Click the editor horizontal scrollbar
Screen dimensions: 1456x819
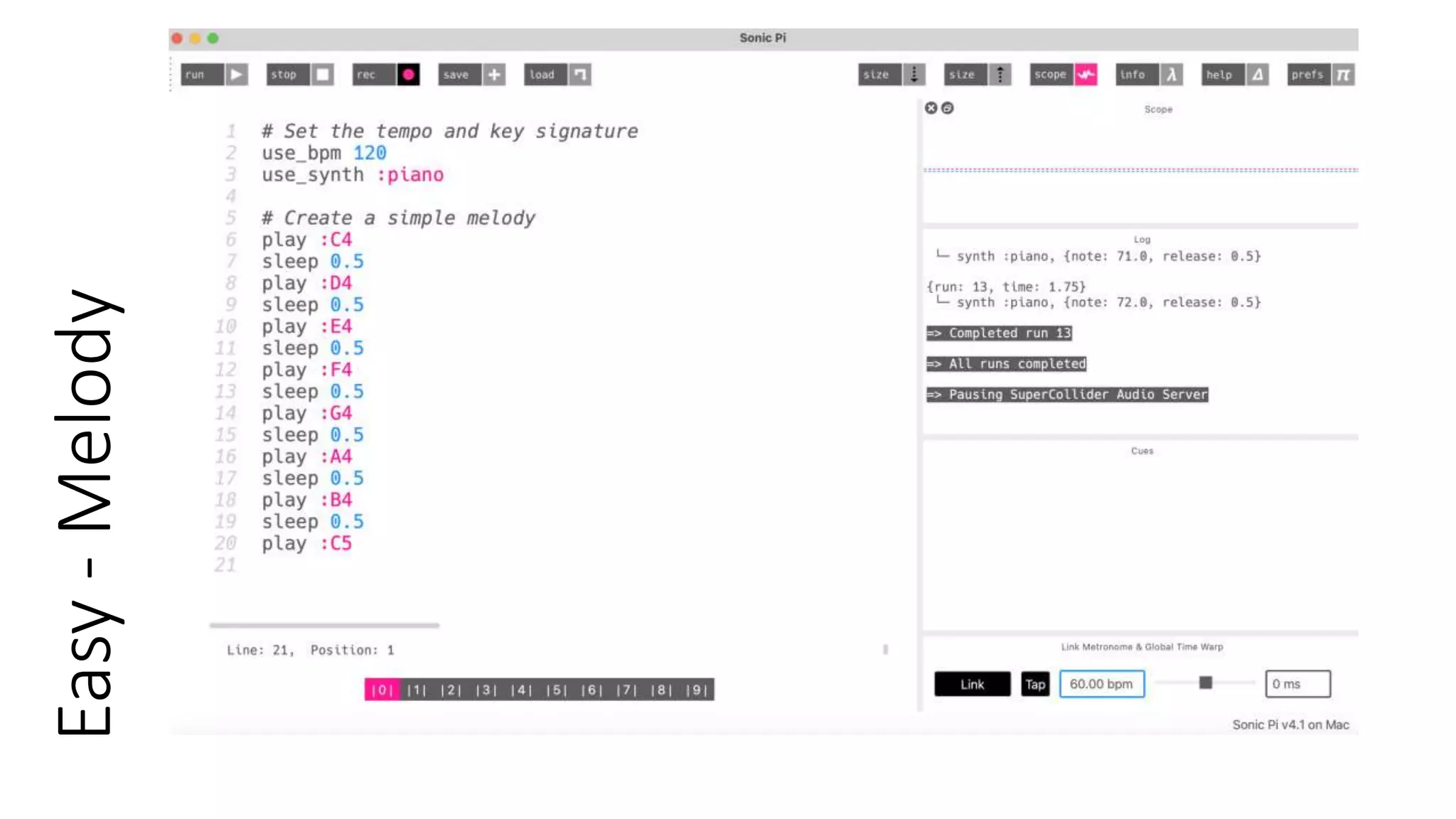[324, 626]
